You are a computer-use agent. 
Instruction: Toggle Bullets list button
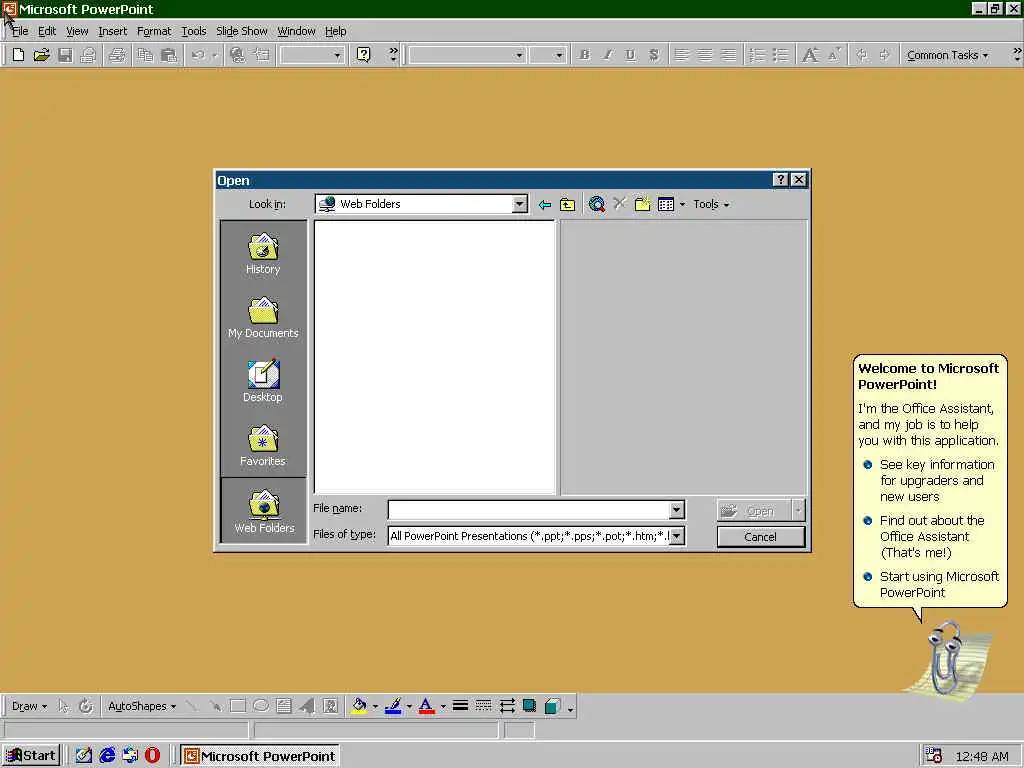pyautogui.click(x=780, y=55)
